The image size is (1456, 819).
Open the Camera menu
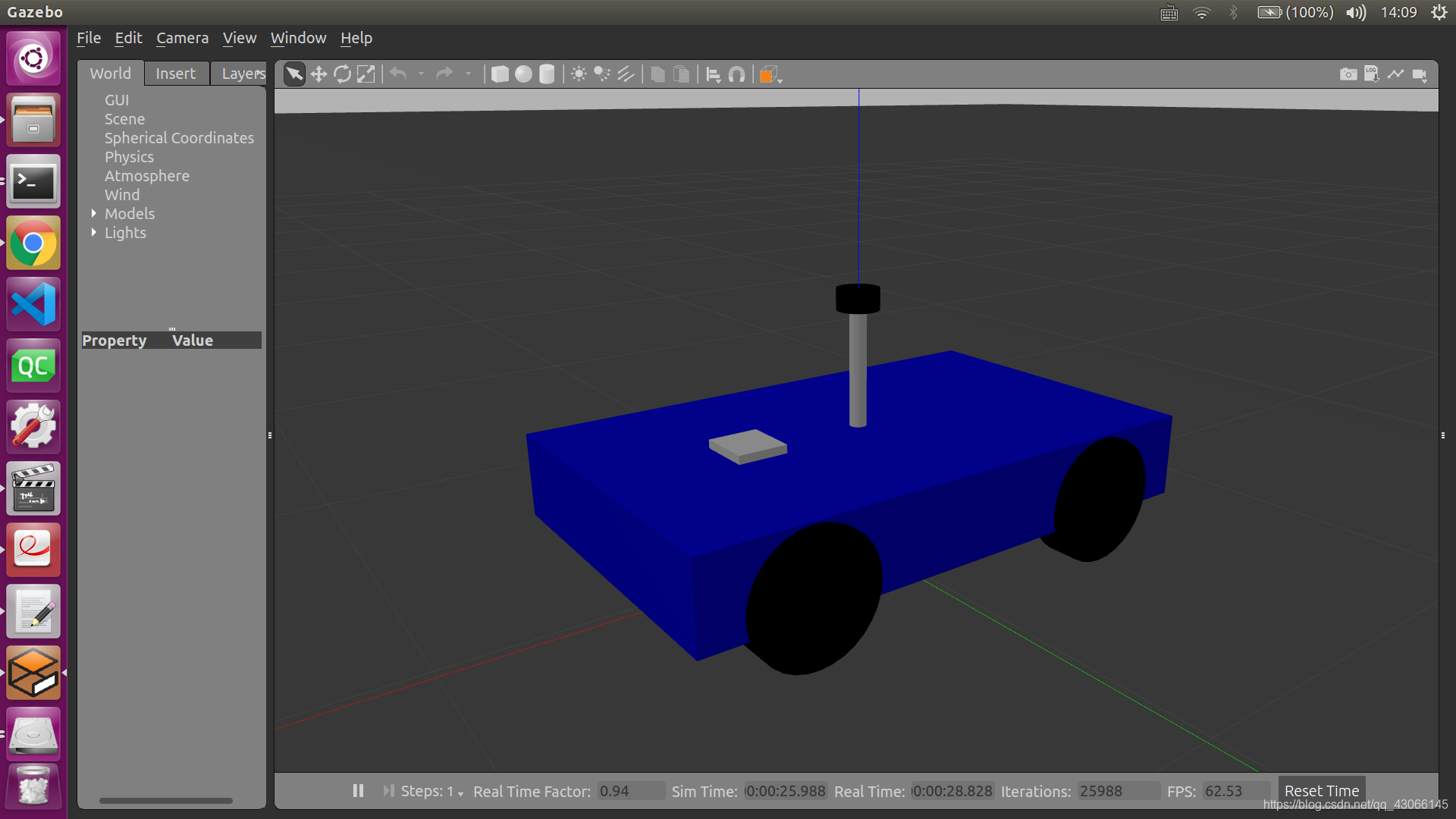click(182, 38)
